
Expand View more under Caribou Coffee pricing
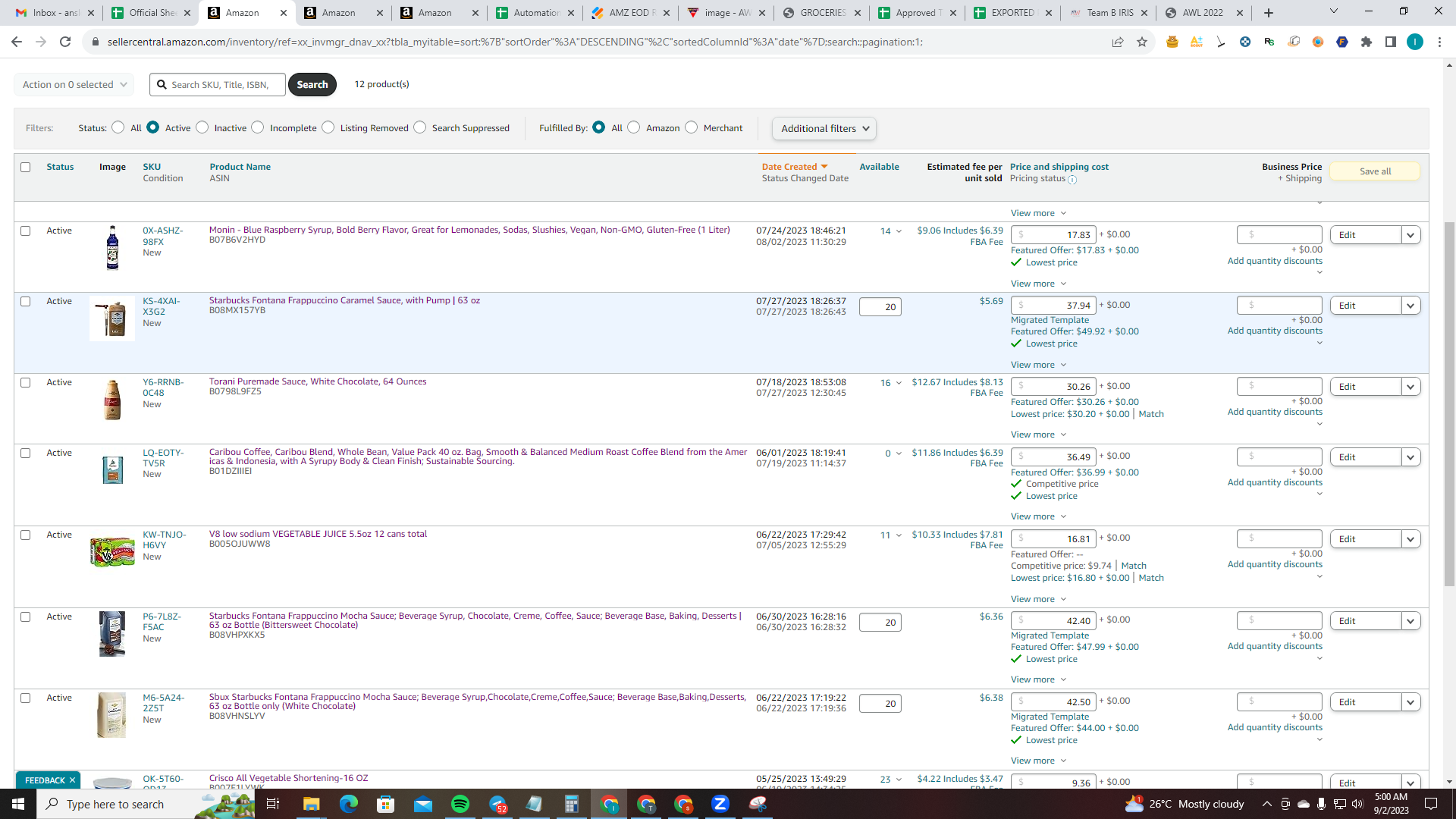pyautogui.click(x=1038, y=516)
